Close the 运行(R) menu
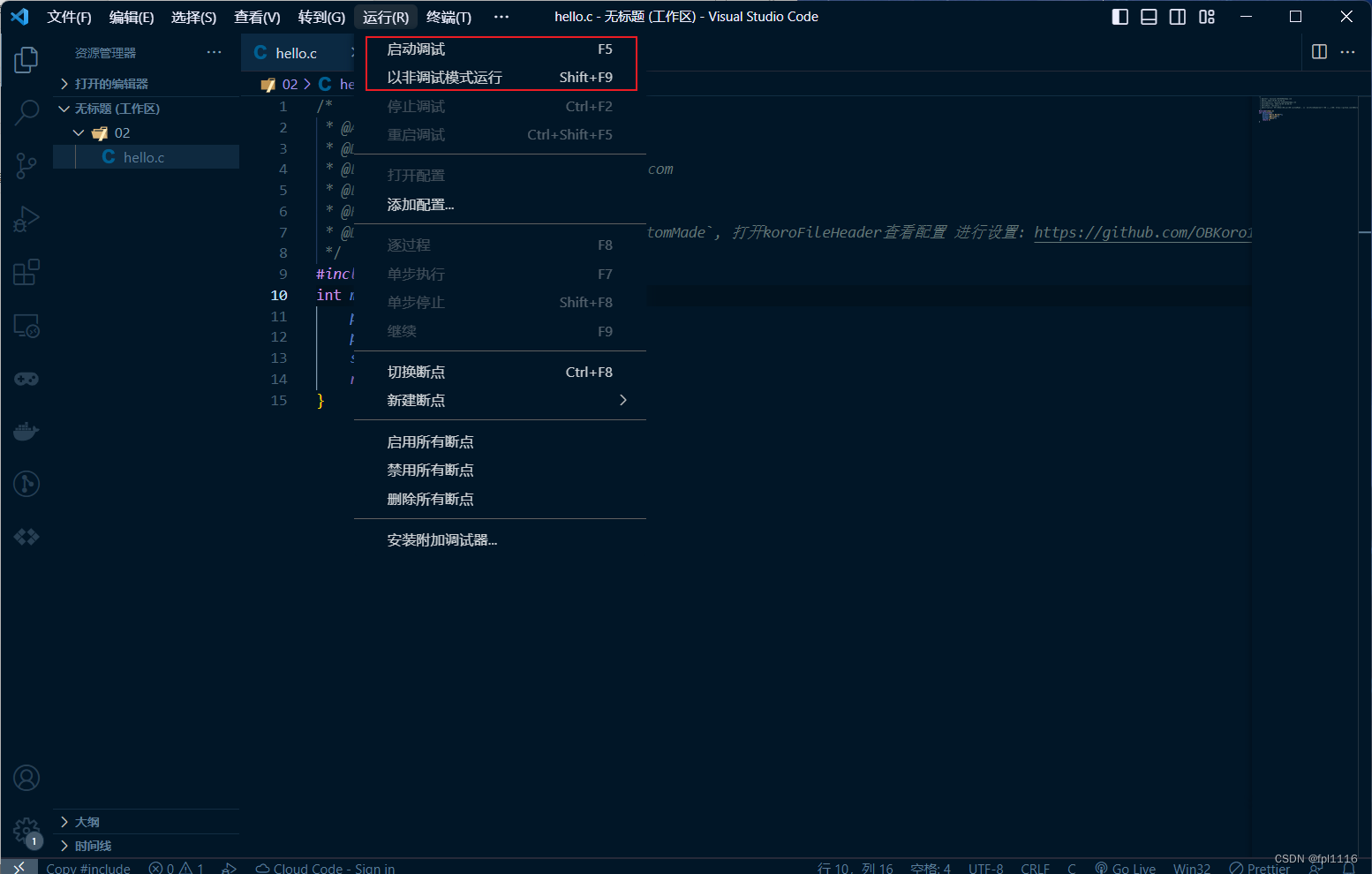1372x874 pixels. [x=386, y=17]
